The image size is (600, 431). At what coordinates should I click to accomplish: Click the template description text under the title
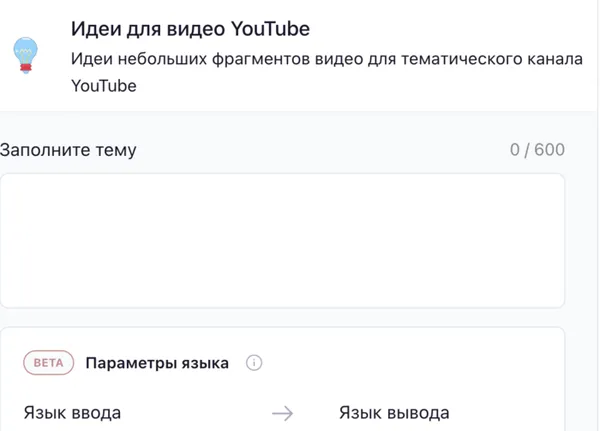click(326, 60)
